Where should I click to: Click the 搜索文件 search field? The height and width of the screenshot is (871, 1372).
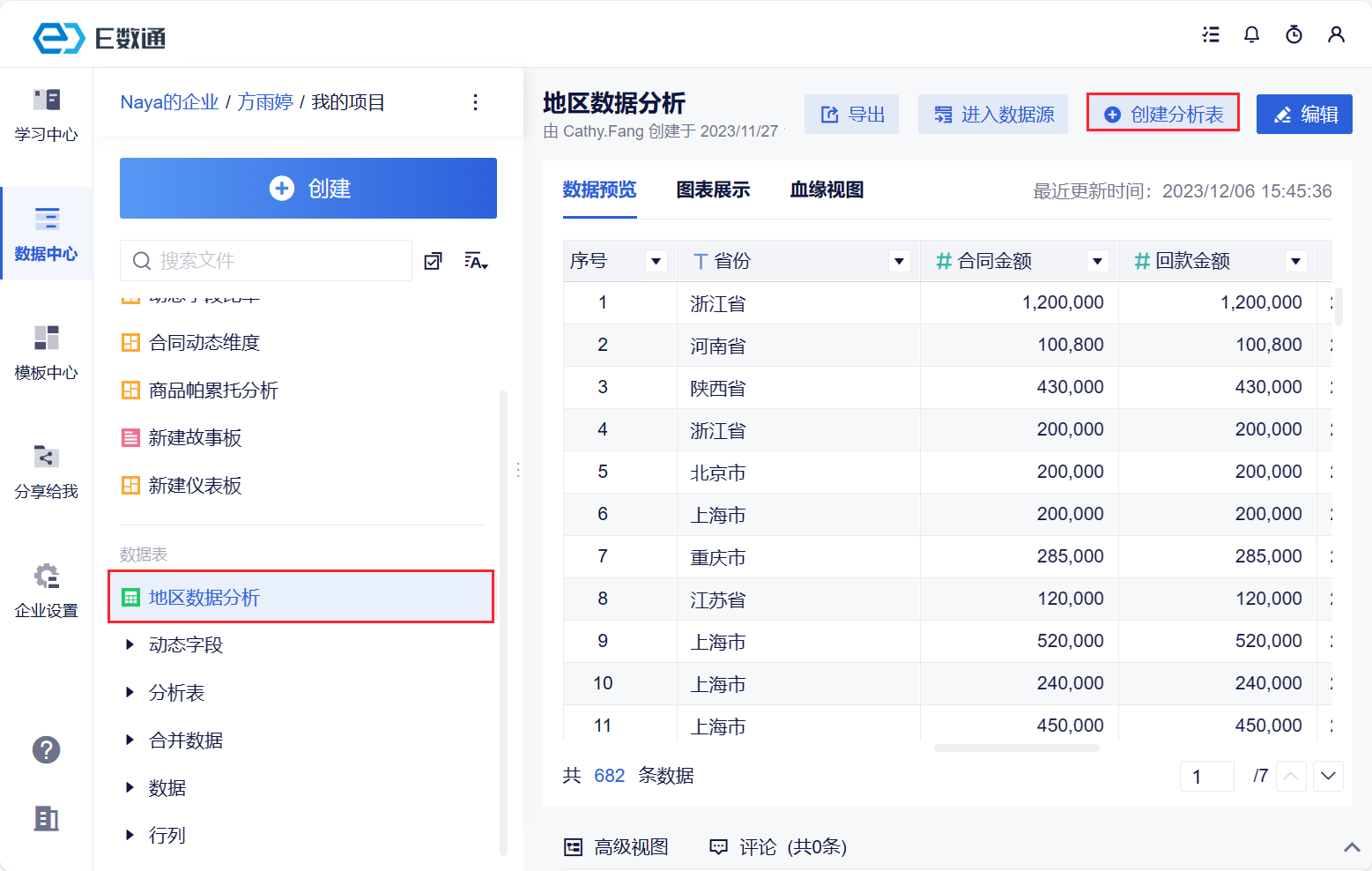click(273, 261)
